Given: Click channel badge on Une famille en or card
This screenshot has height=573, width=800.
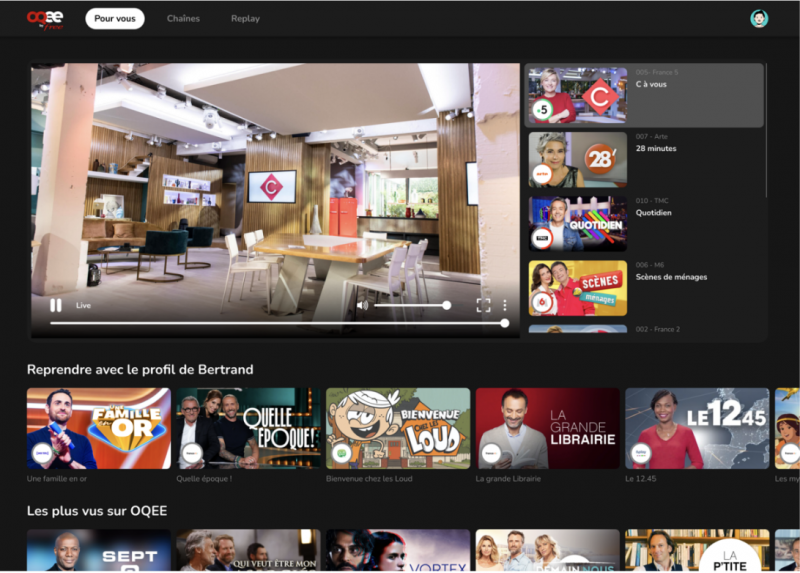Looking at the screenshot, I should pos(42,453).
